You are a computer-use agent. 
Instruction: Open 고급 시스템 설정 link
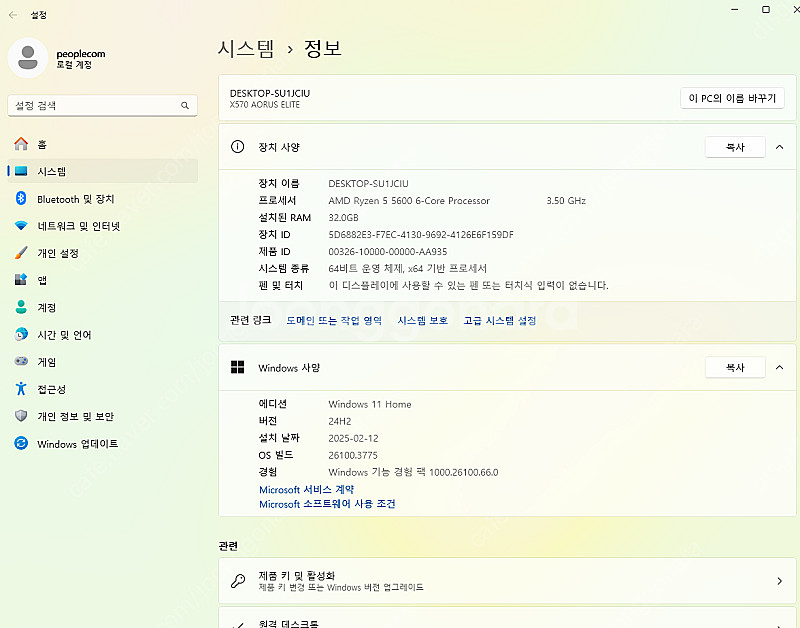[x=499, y=320]
